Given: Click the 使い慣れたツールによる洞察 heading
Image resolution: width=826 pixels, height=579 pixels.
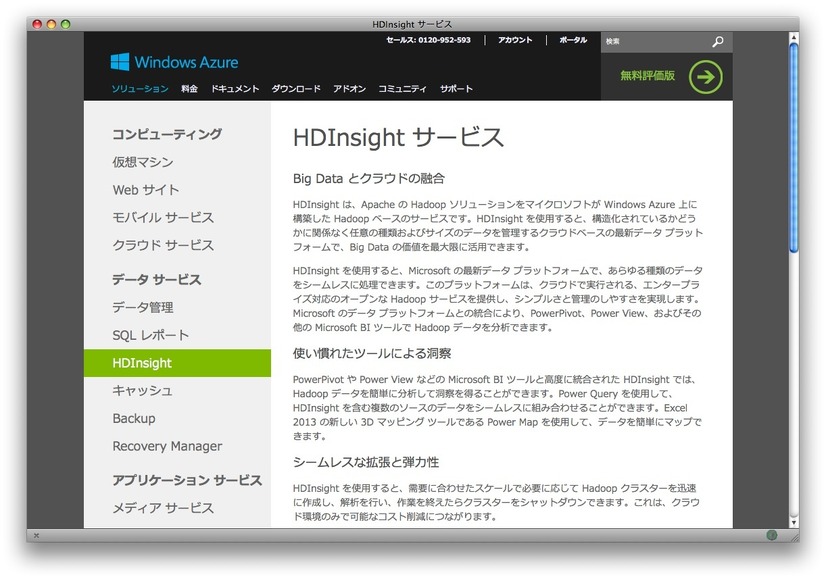Looking at the screenshot, I should [x=372, y=354].
